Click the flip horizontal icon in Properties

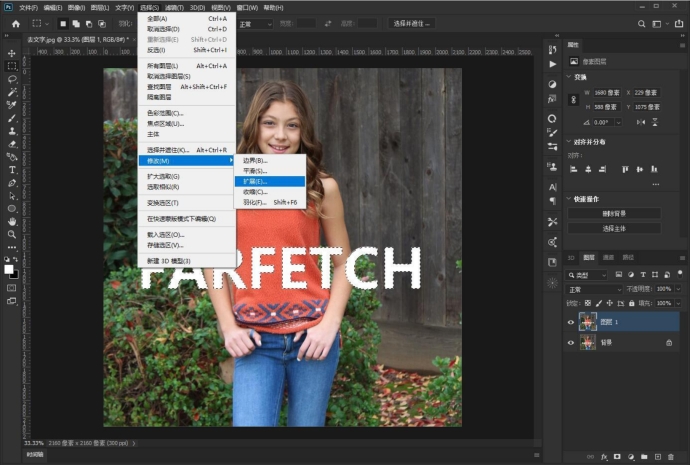641,122
